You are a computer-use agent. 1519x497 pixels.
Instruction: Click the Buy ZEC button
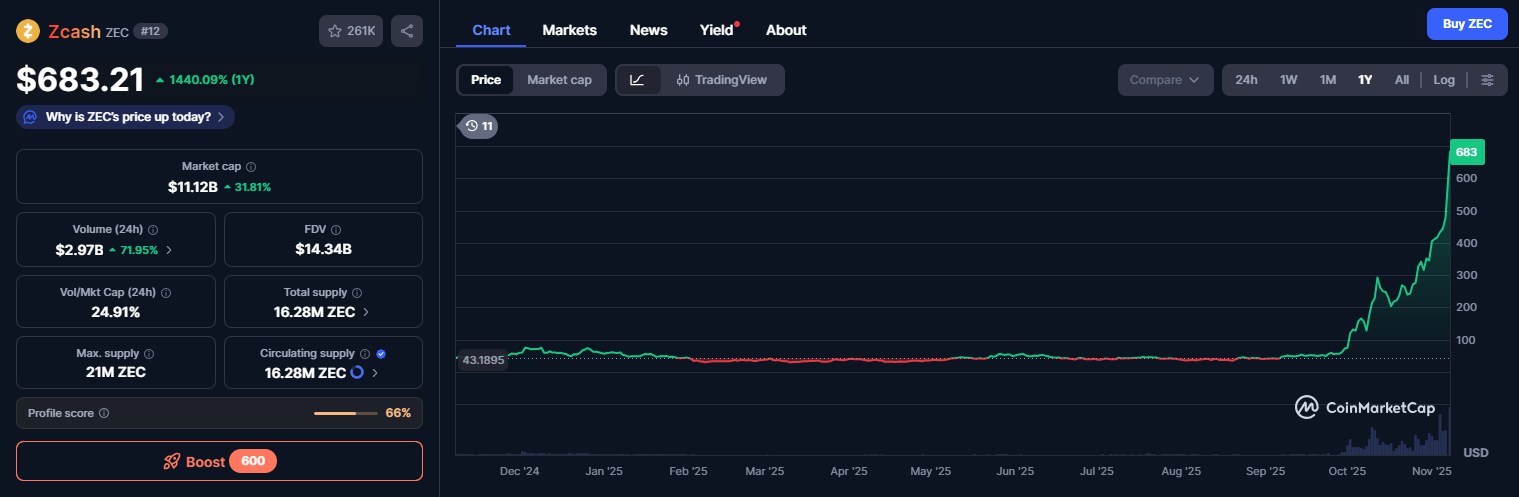[1466, 24]
